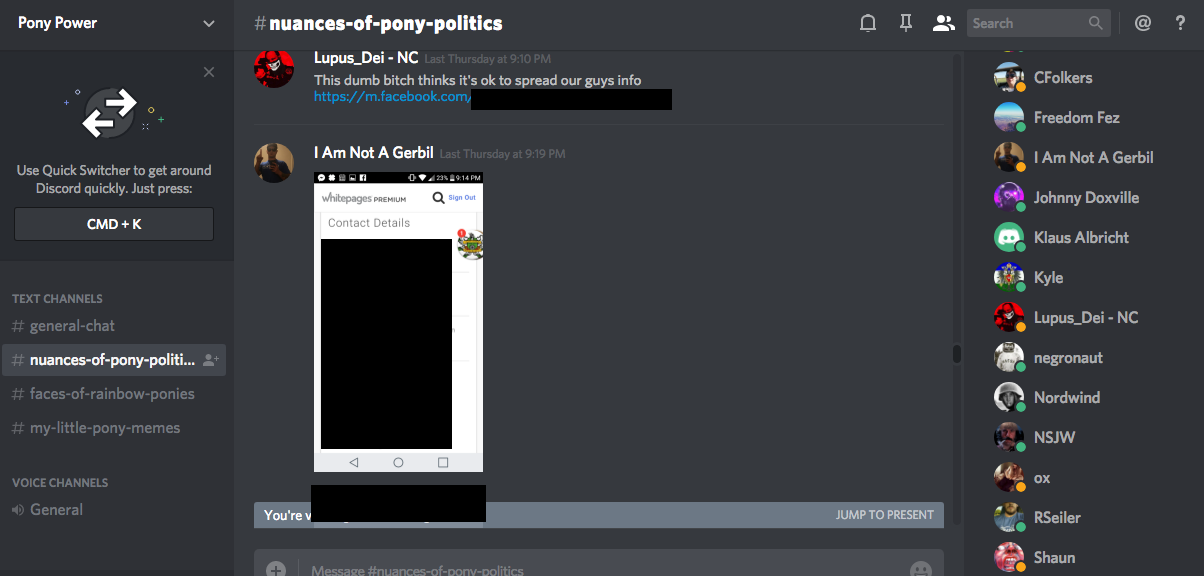Collapse the VOICE CHANNELS category
This screenshot has width=1204, height=576.
pyautogui.click(x=60, y=482)
